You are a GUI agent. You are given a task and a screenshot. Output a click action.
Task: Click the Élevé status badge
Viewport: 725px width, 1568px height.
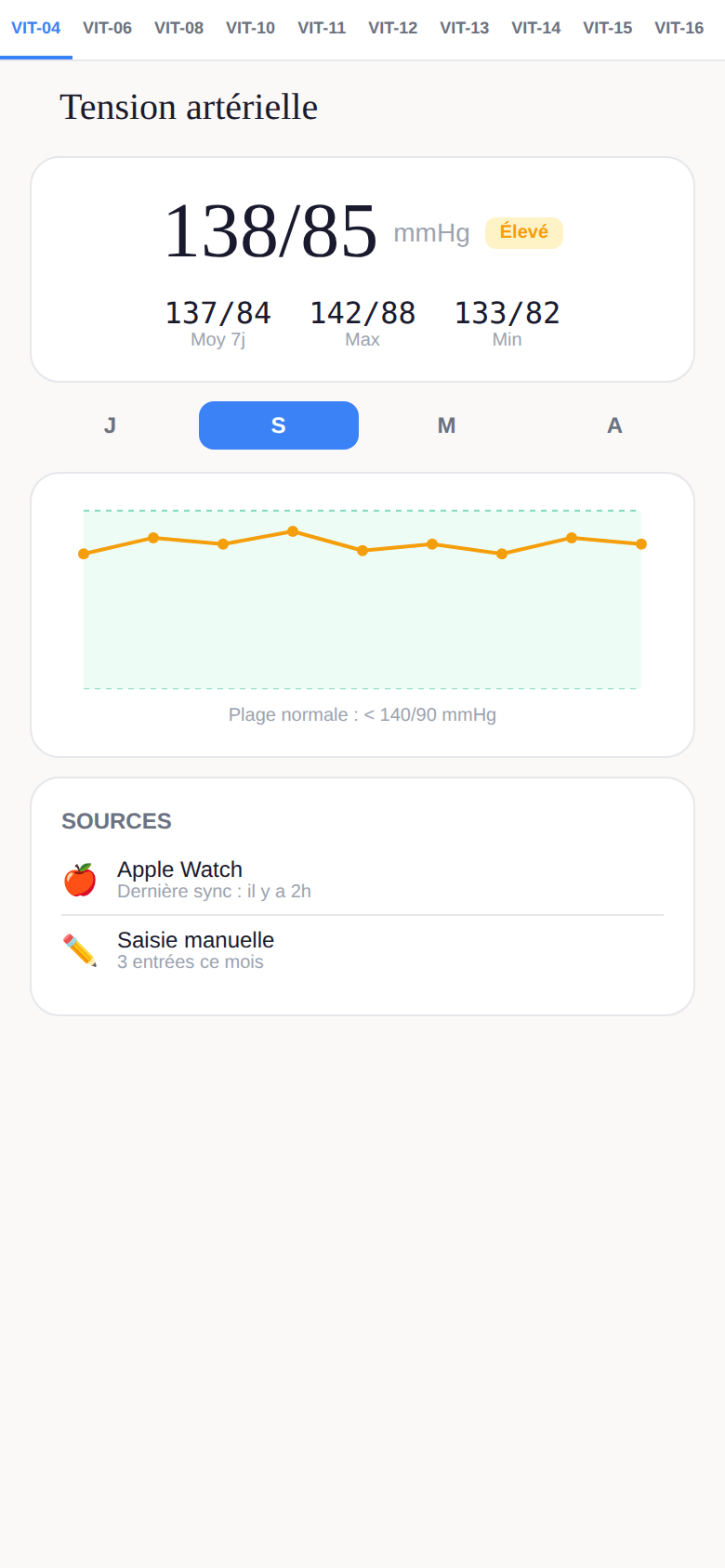pyautogui.click(x=524, y=232)
